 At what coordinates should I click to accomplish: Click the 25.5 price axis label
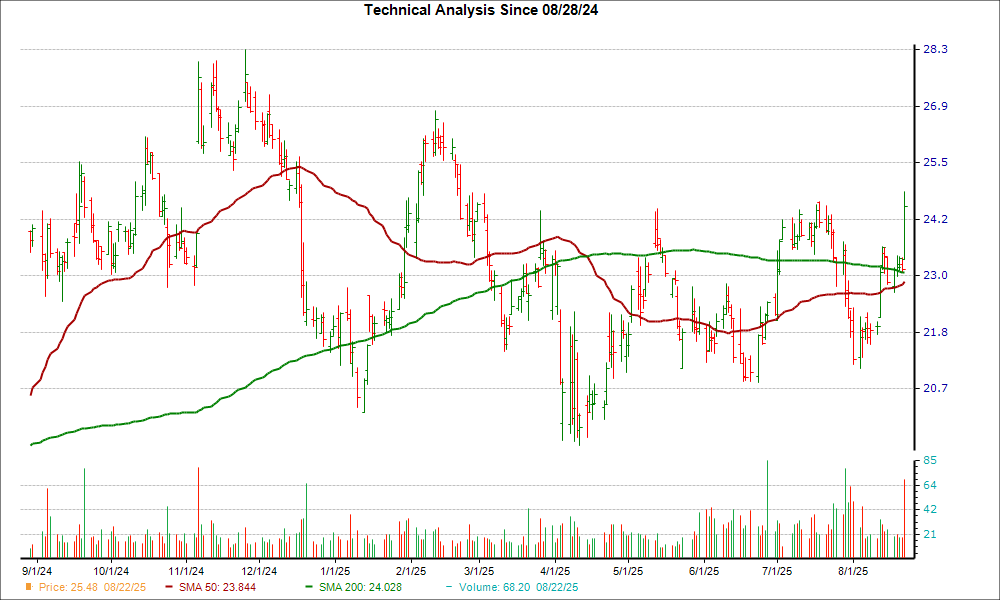[x=936, y=163]
